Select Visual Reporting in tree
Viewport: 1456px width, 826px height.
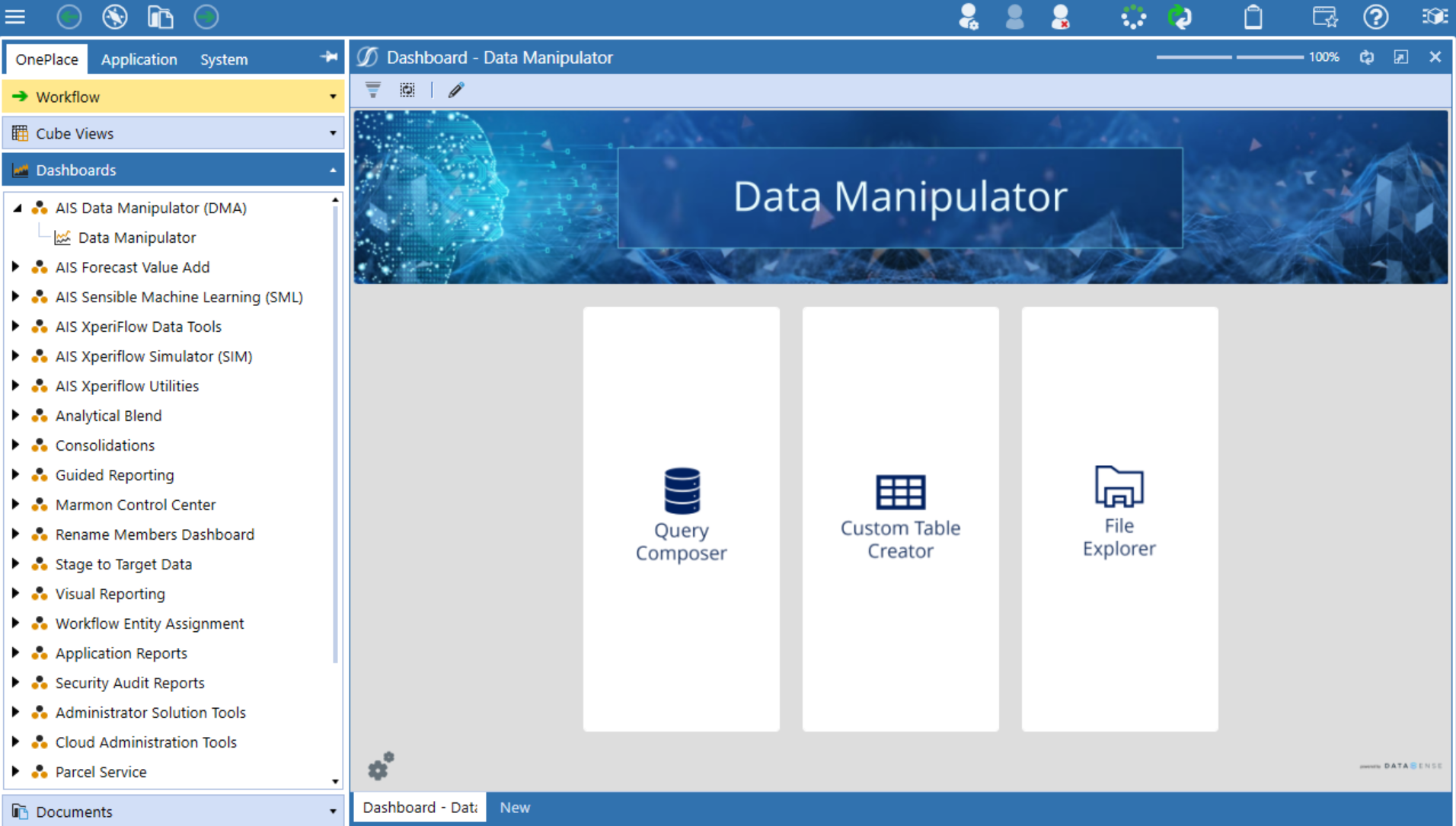point(110,594)
